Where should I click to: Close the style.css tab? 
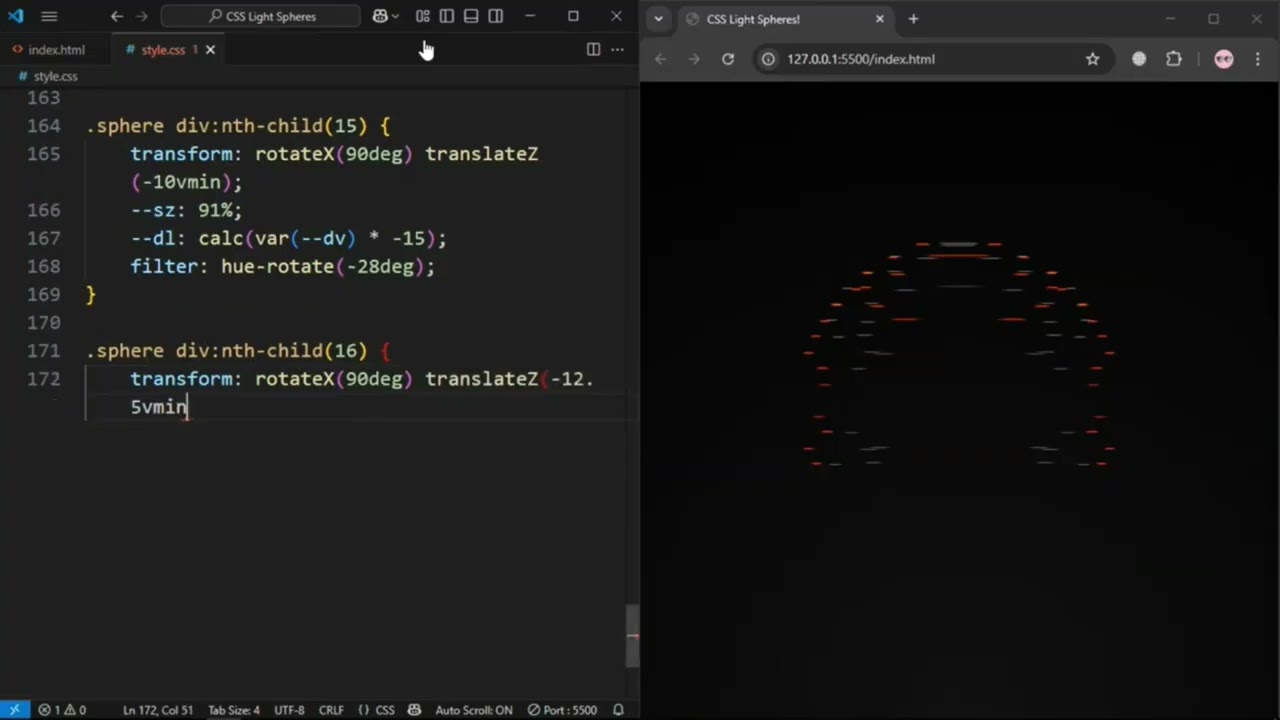pyautogui.click(x=210, y=49)
